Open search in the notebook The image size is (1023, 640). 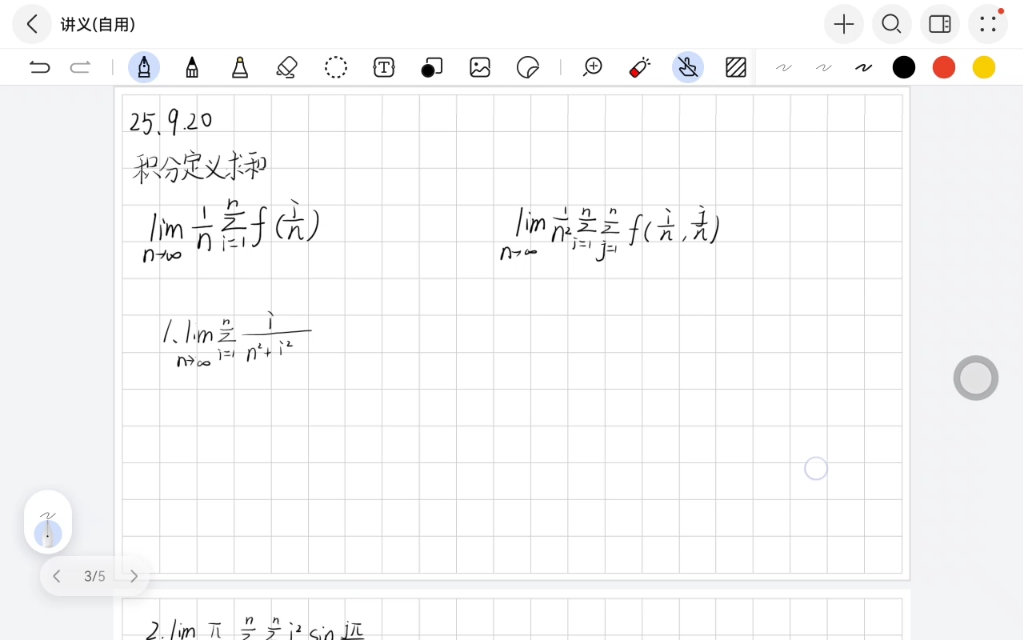891,24
